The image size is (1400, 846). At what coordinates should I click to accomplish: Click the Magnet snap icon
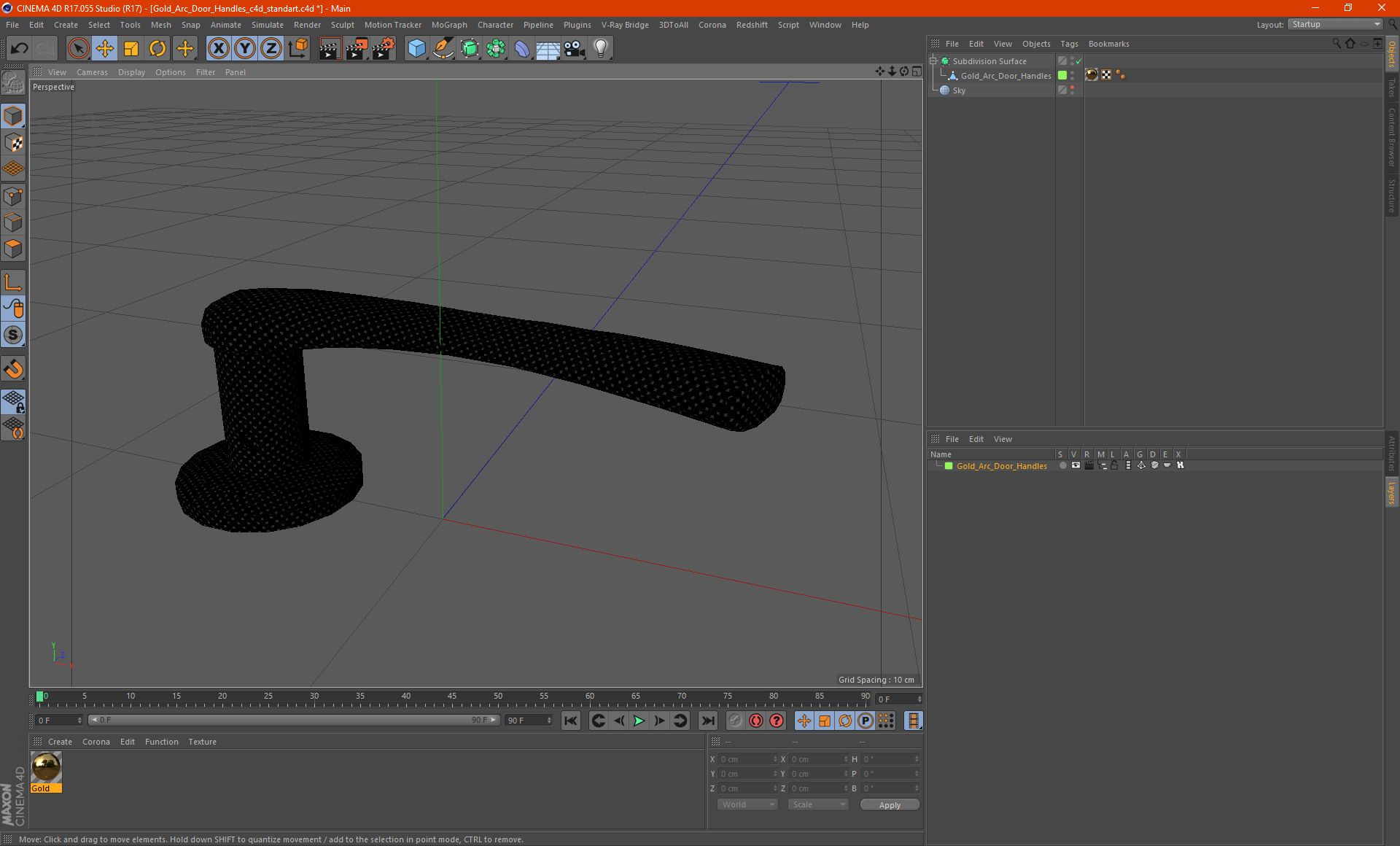[13, 369]
